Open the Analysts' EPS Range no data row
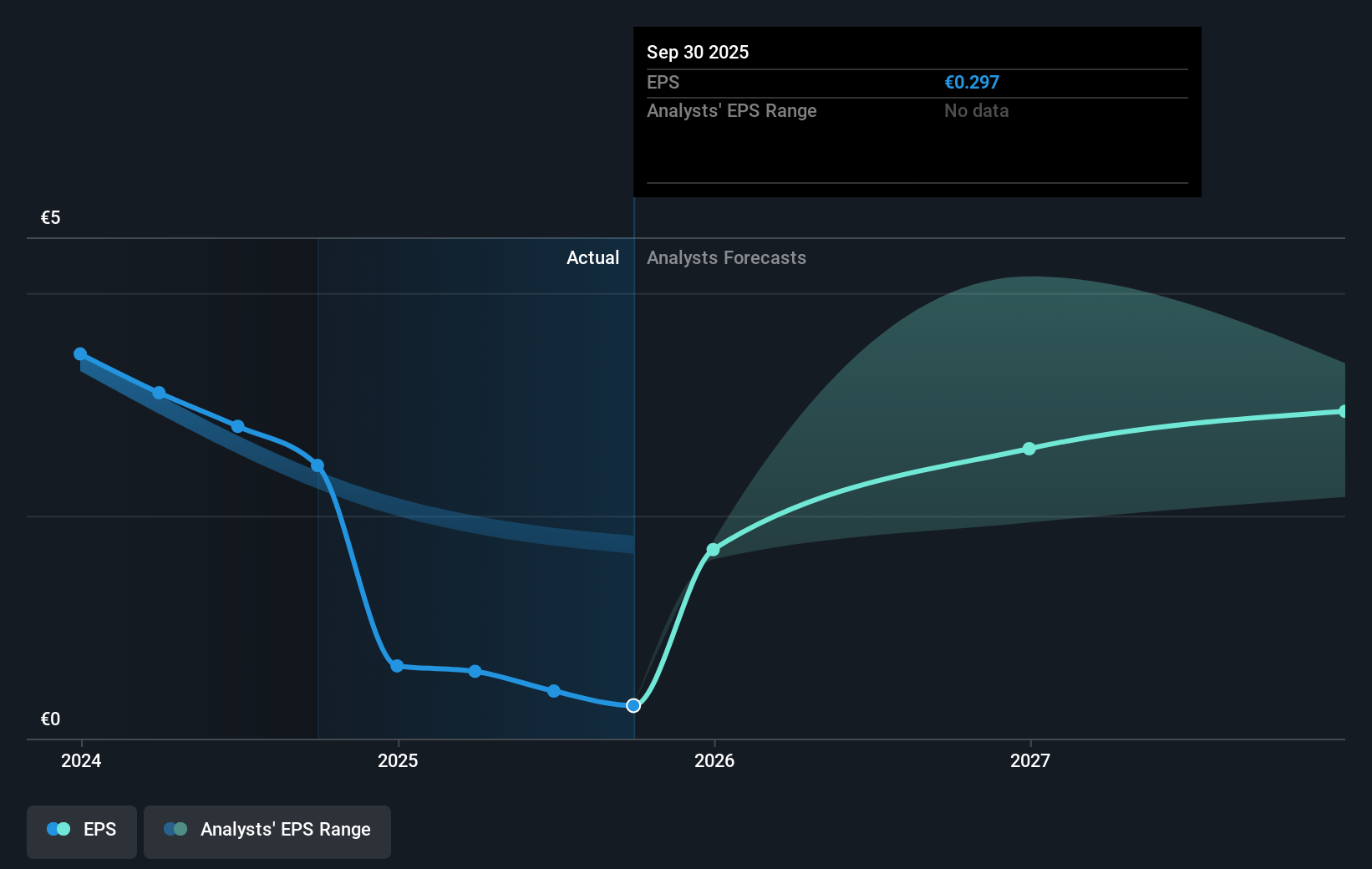The height and width of the screenshot is (869, 1372). (x=916, y=110)
